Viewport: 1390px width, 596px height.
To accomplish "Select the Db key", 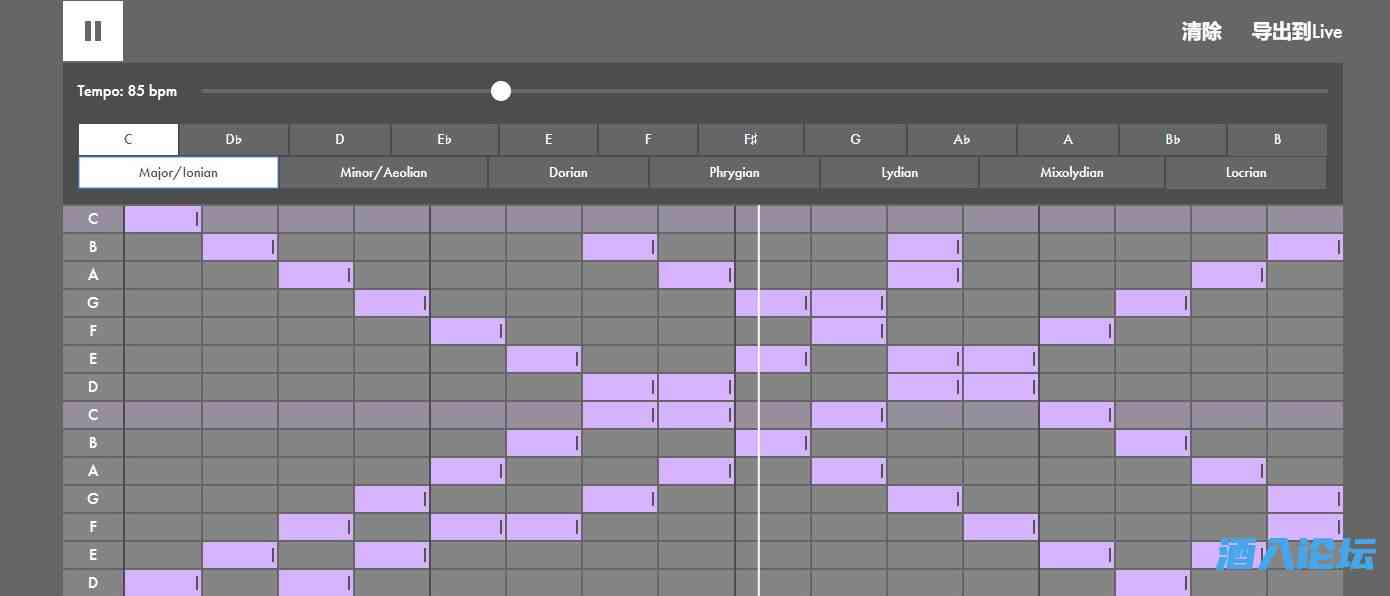I will coord(234,139).
